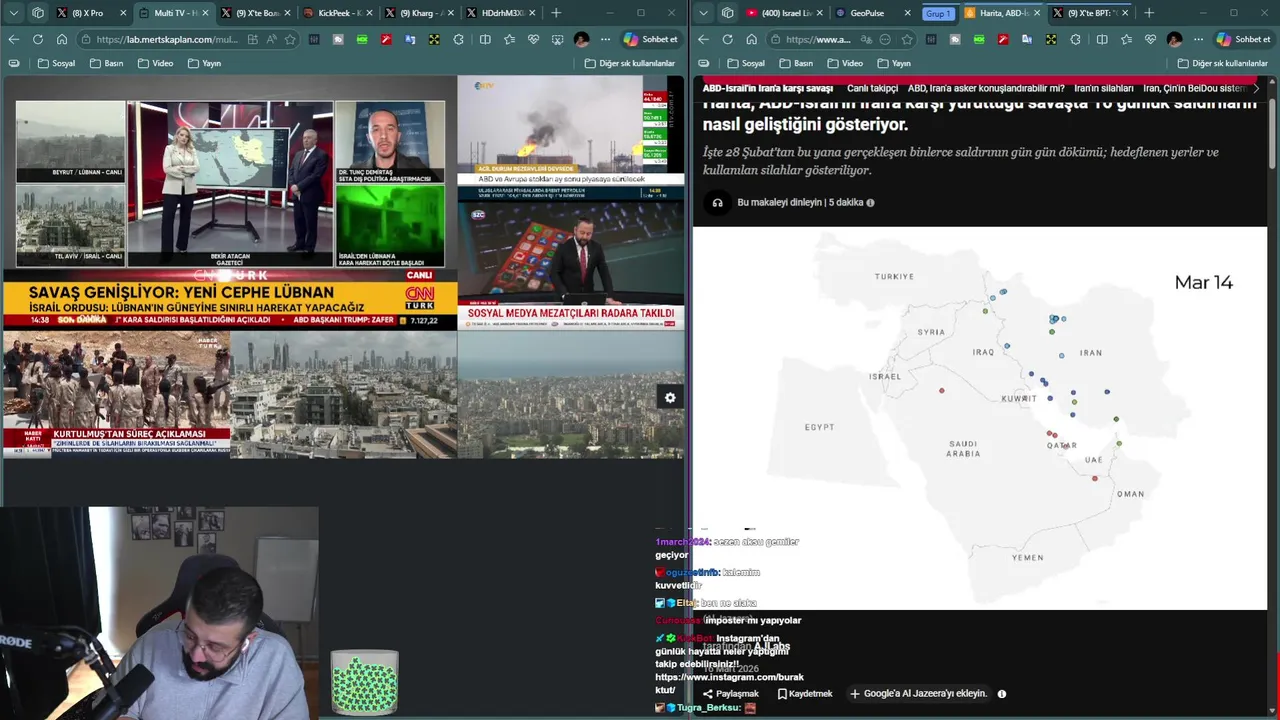The height and width of the screenshot is (720, 1280).
Task: Switch to the KickPeek tab
Action: (339, 13)
